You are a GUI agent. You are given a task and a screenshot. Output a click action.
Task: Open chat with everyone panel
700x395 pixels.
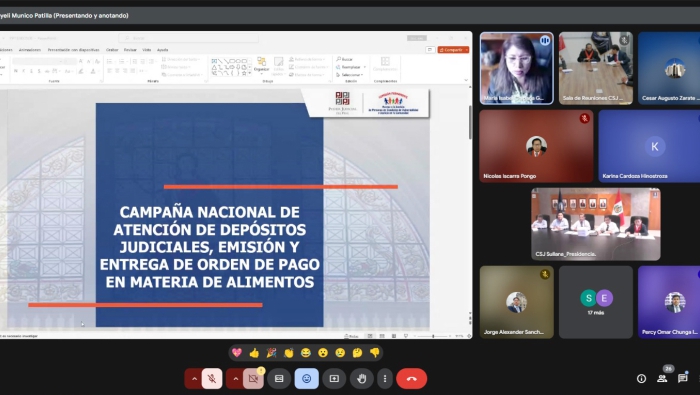[683, 378]
